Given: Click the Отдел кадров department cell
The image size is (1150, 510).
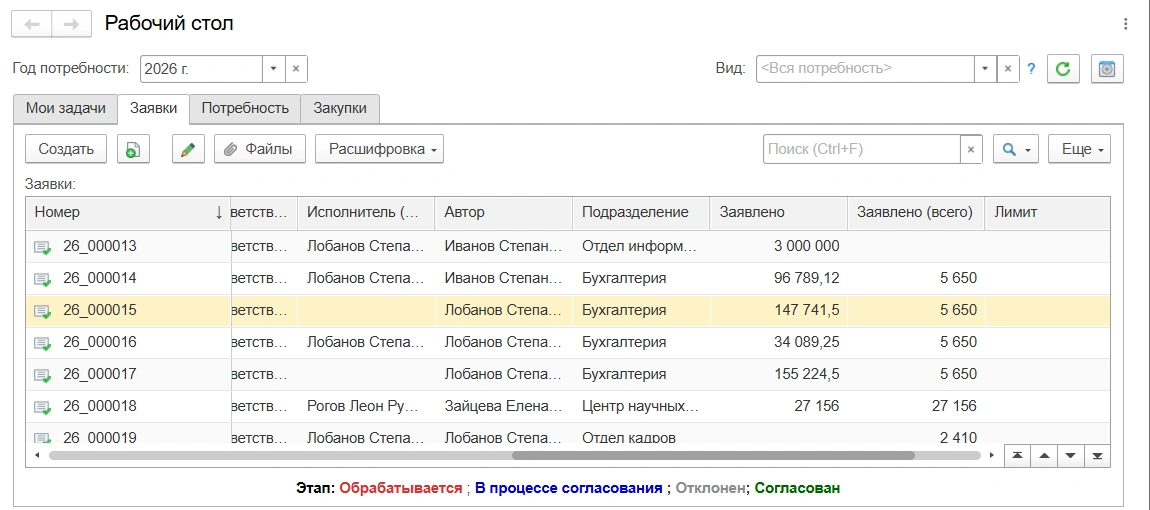Looking at the screenshot, I should (641, 434).
